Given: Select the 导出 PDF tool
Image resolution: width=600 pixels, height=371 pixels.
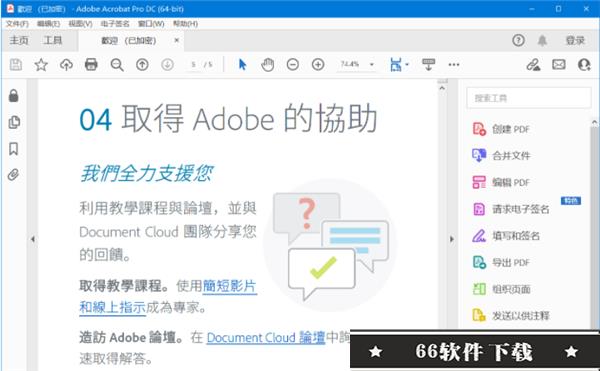Looking at the screenshot, I should pyautogui.click(x=501, y=262).
